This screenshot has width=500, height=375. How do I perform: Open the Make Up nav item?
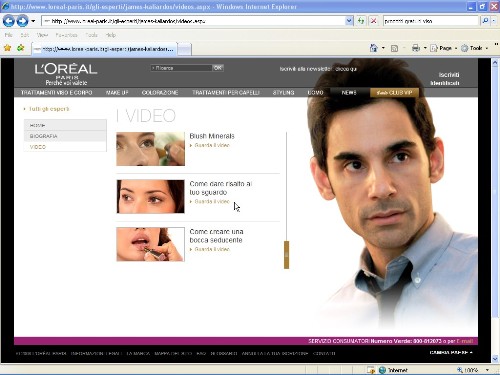tap(117, 93)
